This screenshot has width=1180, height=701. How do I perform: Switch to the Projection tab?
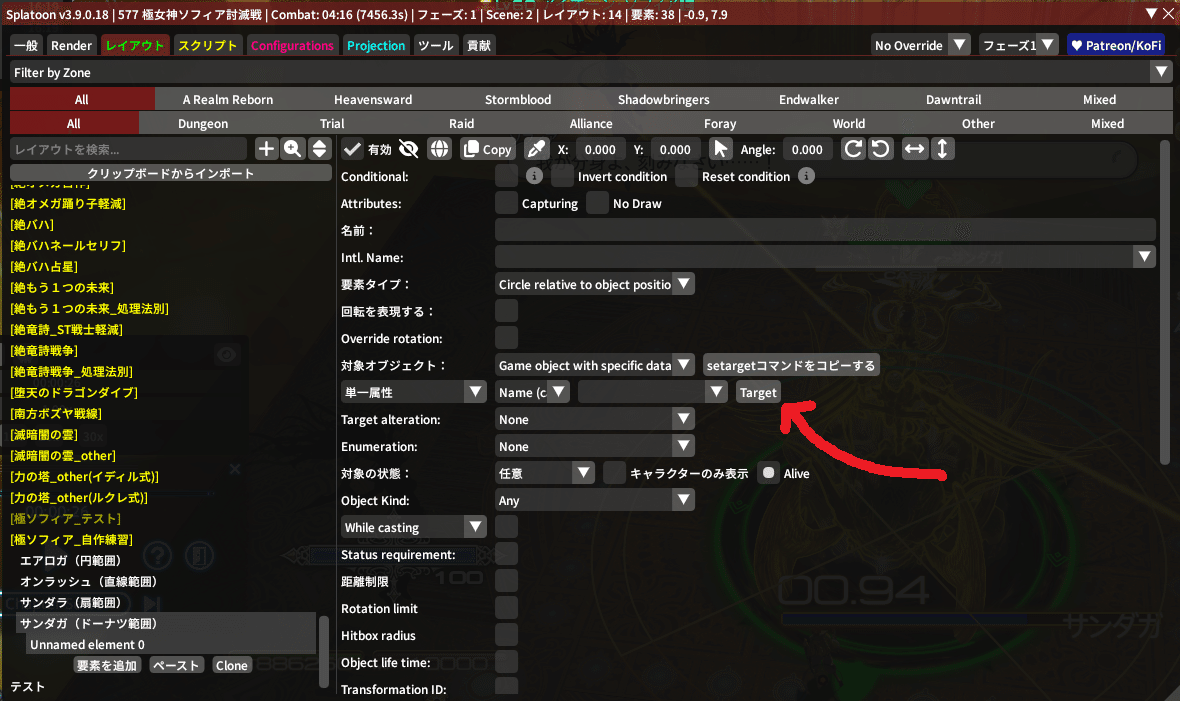pyautogui.click(x=376, y=45)
